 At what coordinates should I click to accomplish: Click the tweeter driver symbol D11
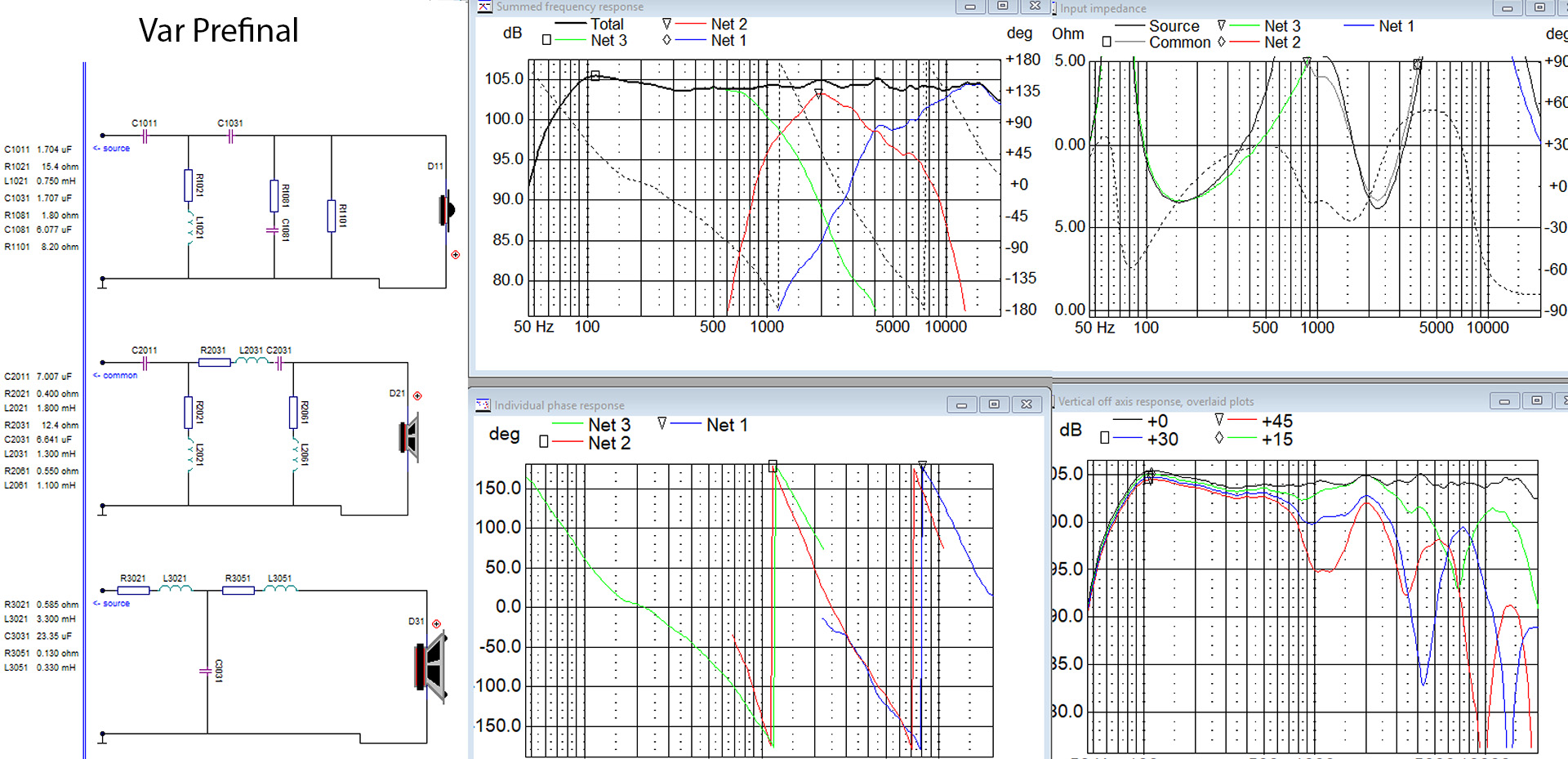[x=447, y=210]
